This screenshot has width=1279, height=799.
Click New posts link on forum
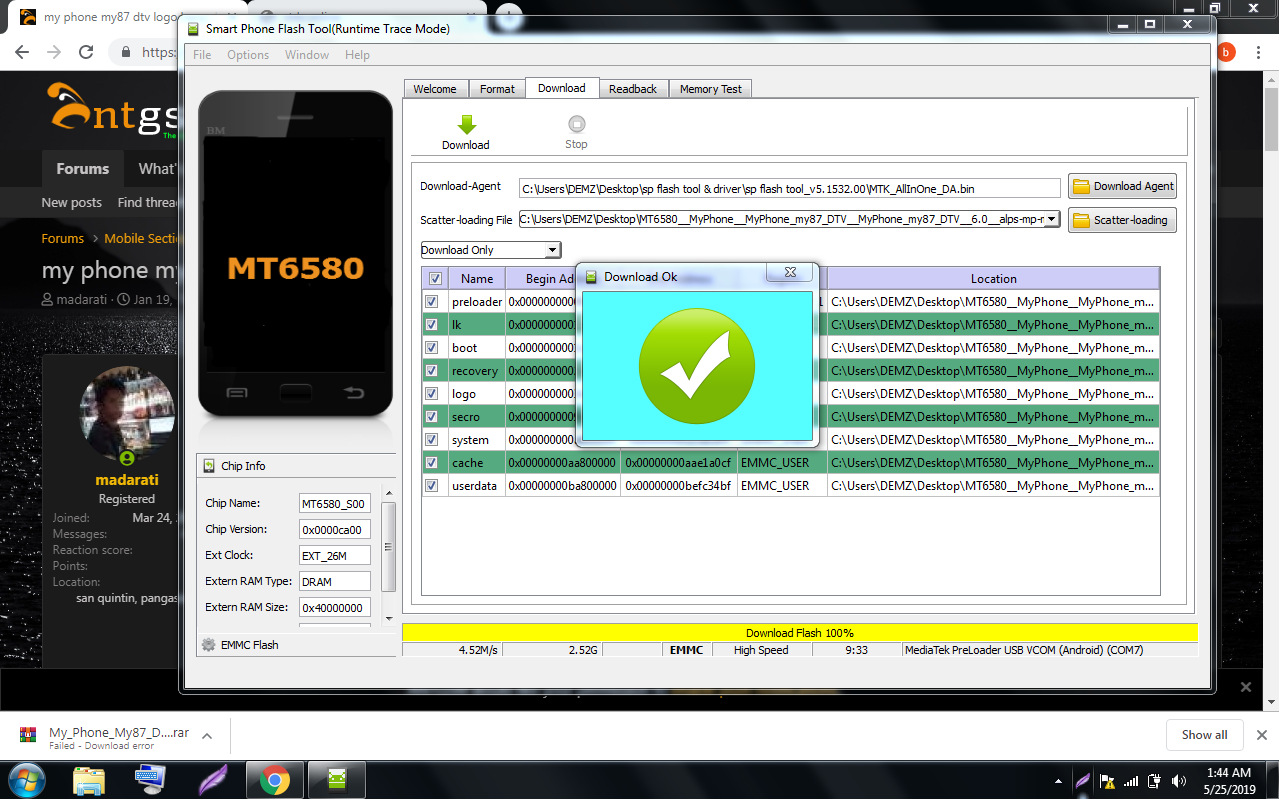click(71, 202)
